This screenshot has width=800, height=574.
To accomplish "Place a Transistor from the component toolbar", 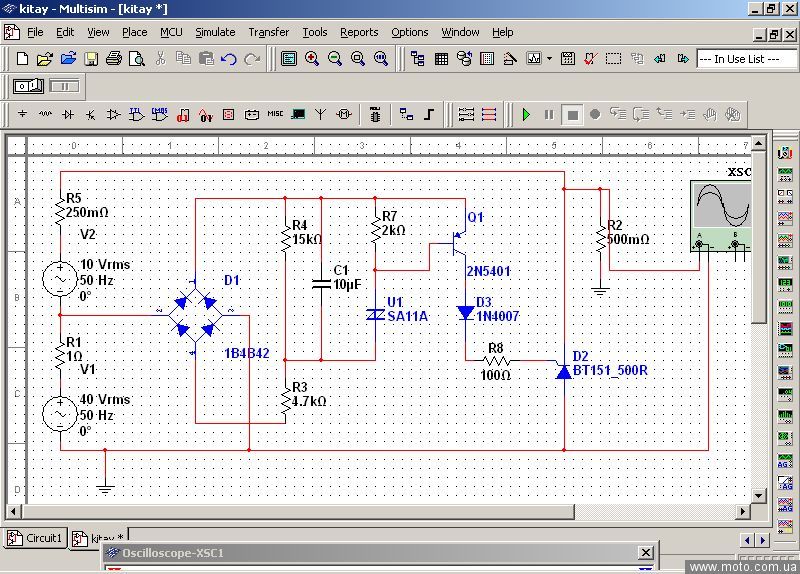I will pos(91,114).
